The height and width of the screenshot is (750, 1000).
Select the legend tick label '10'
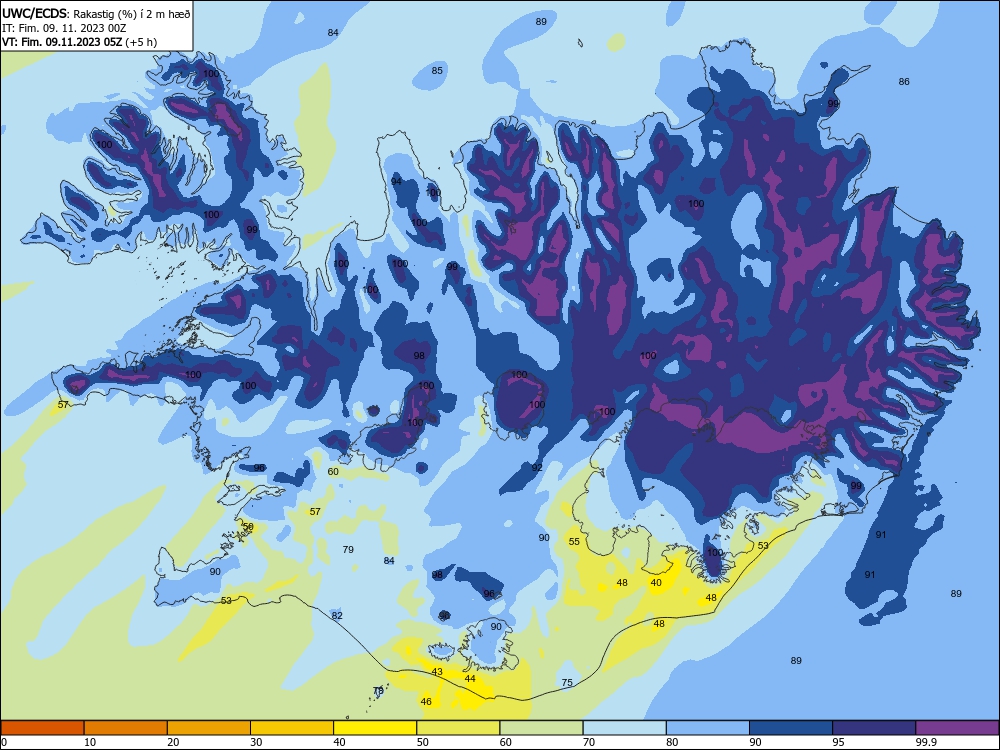tap(90, 742)
